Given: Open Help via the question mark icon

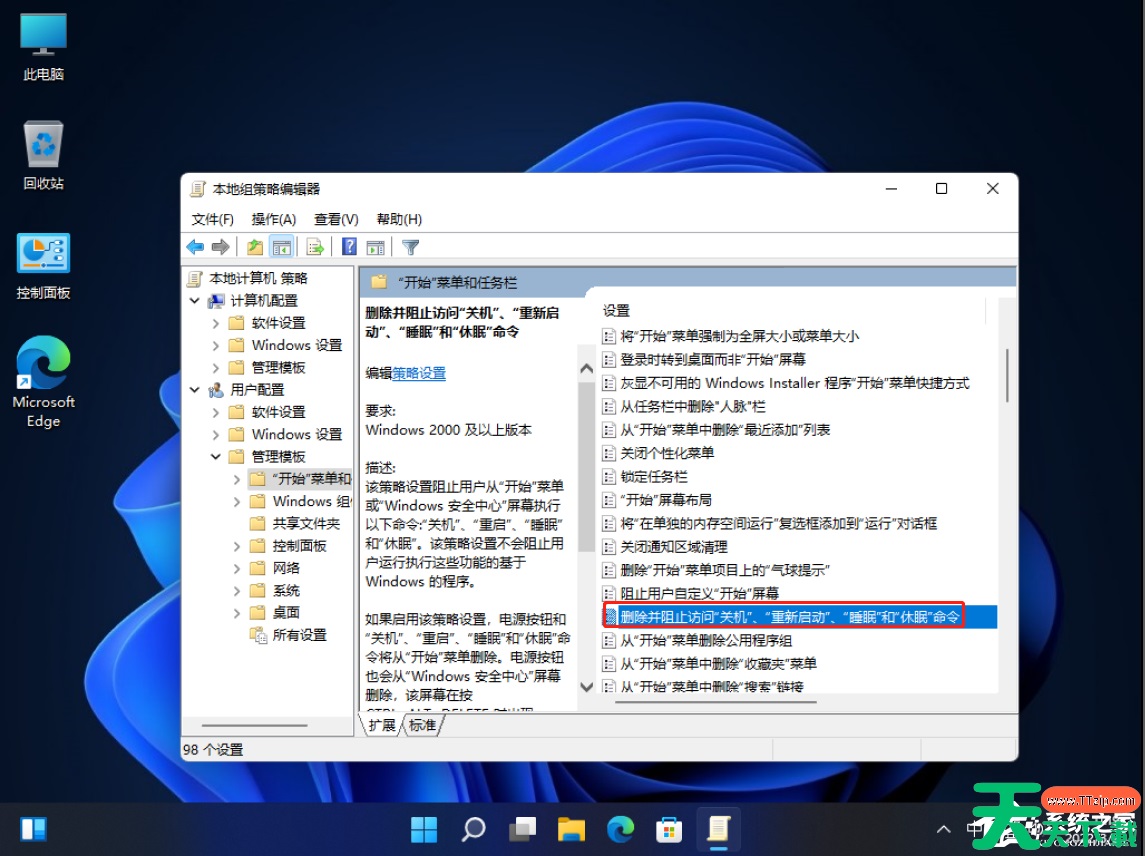Looking at the screenshot, I should (x=348, y=246).
